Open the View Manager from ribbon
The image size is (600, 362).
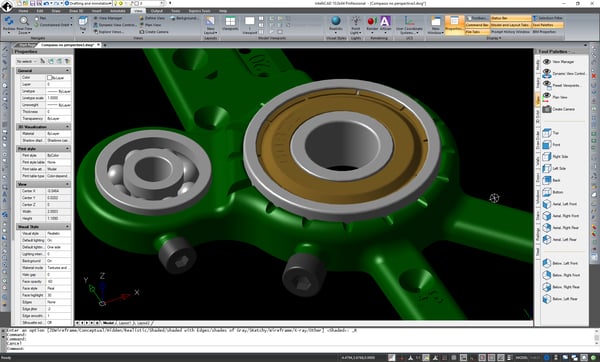(x=108, y=18)
